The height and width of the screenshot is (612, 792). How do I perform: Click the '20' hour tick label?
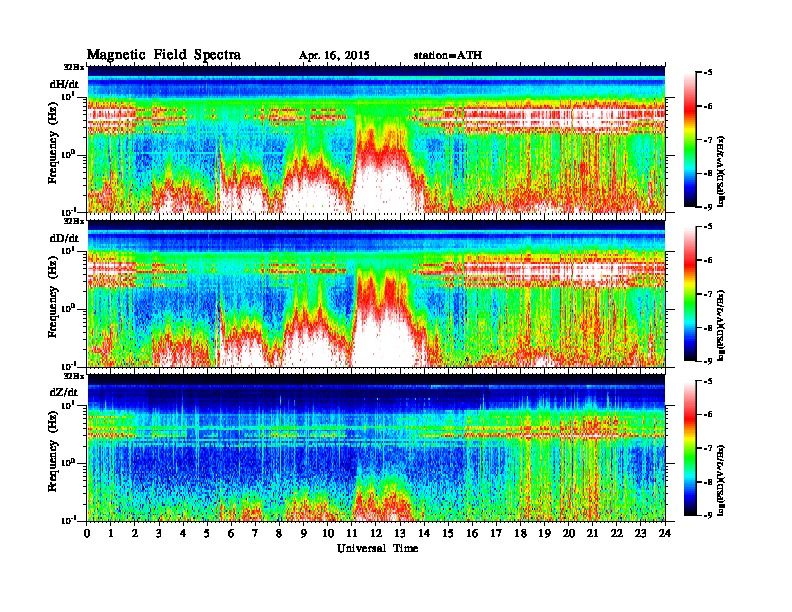(569, 534)
